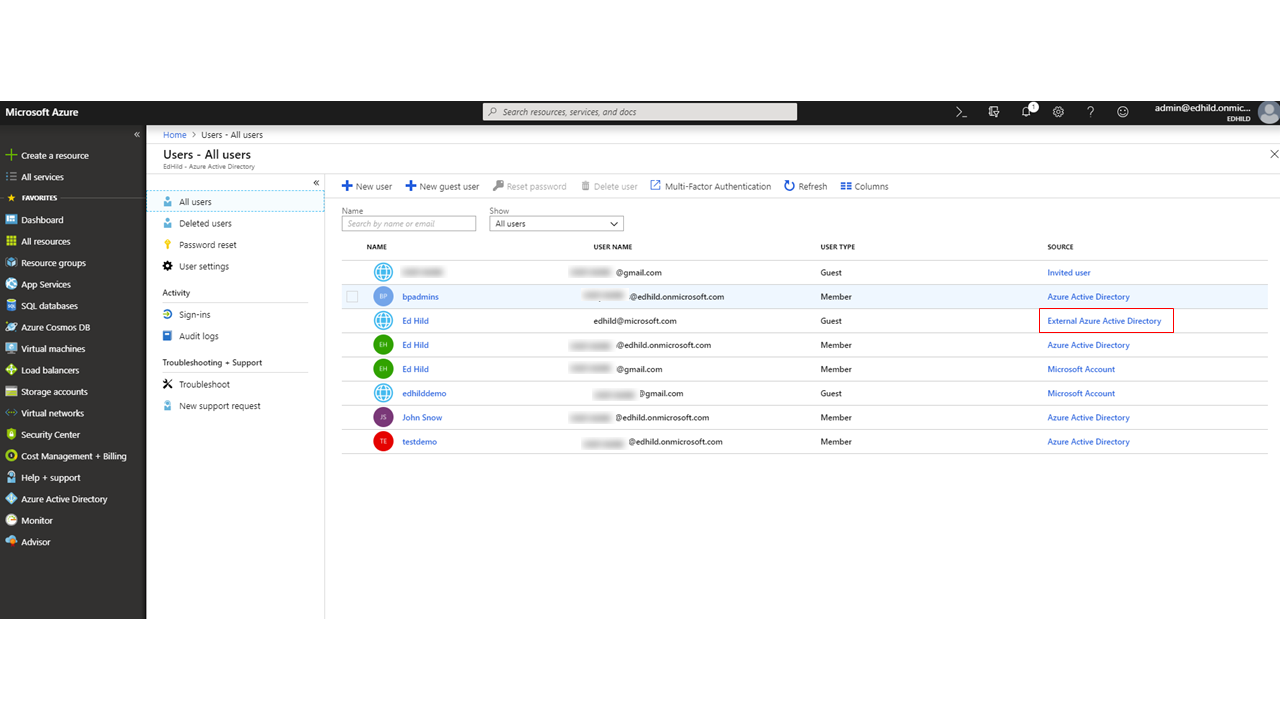Open the bpadmins user
The image size is (1280, 720).
420,297
